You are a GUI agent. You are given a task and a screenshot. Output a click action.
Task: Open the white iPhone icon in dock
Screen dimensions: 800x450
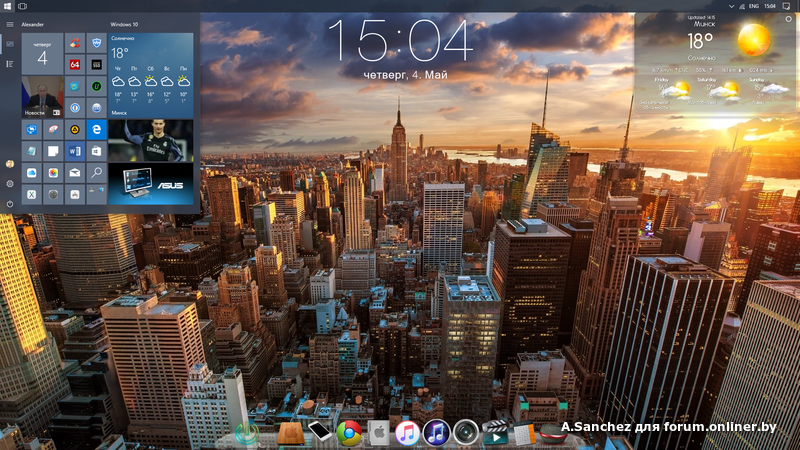coord(319,432)
